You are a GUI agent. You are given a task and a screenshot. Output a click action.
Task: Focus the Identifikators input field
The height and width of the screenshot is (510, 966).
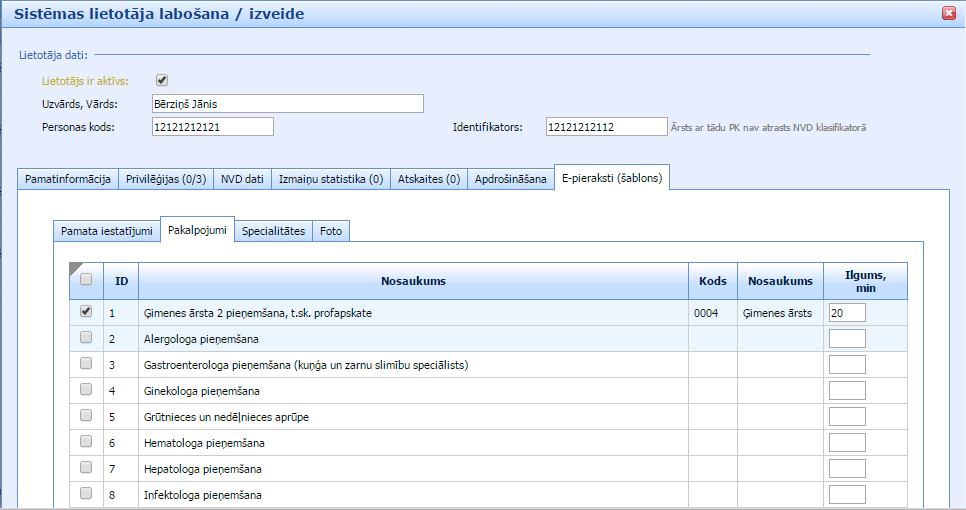point(606,126)
